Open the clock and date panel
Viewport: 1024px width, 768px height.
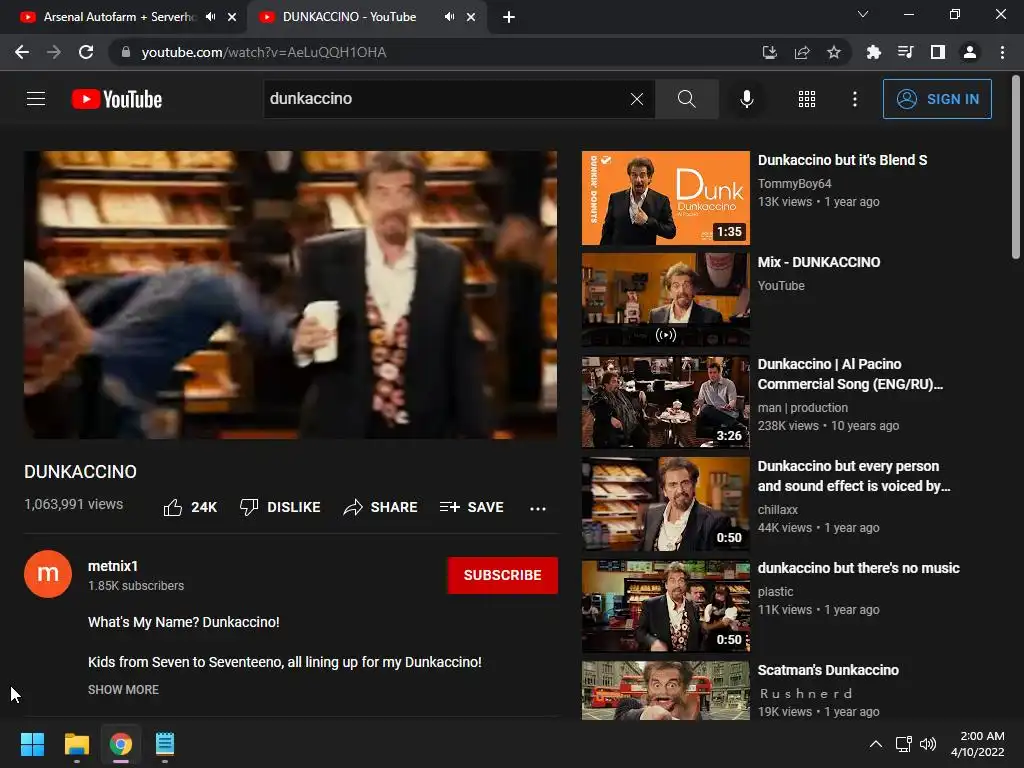point(978,744)
